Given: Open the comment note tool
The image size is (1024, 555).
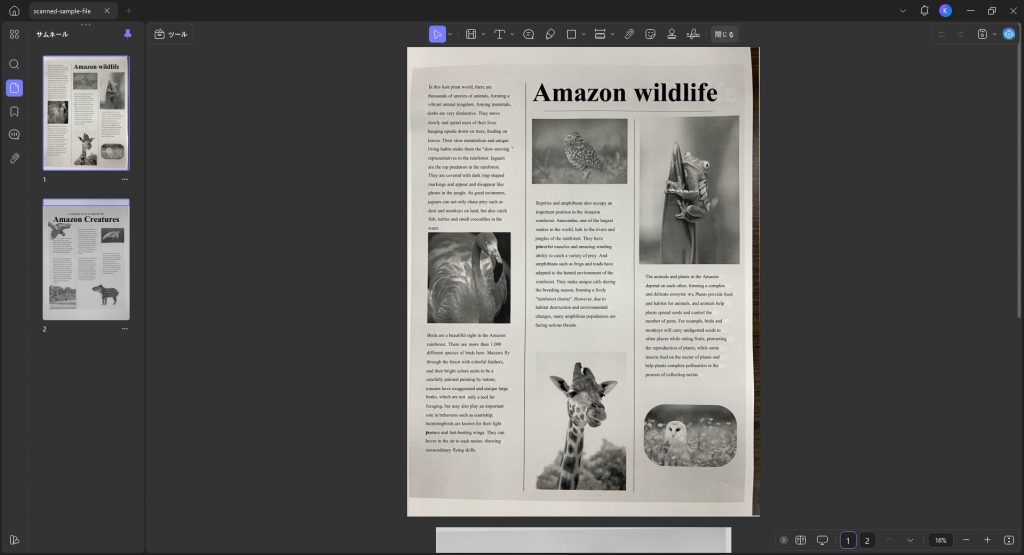Looking at the screenshot, I should click(528, 34).
